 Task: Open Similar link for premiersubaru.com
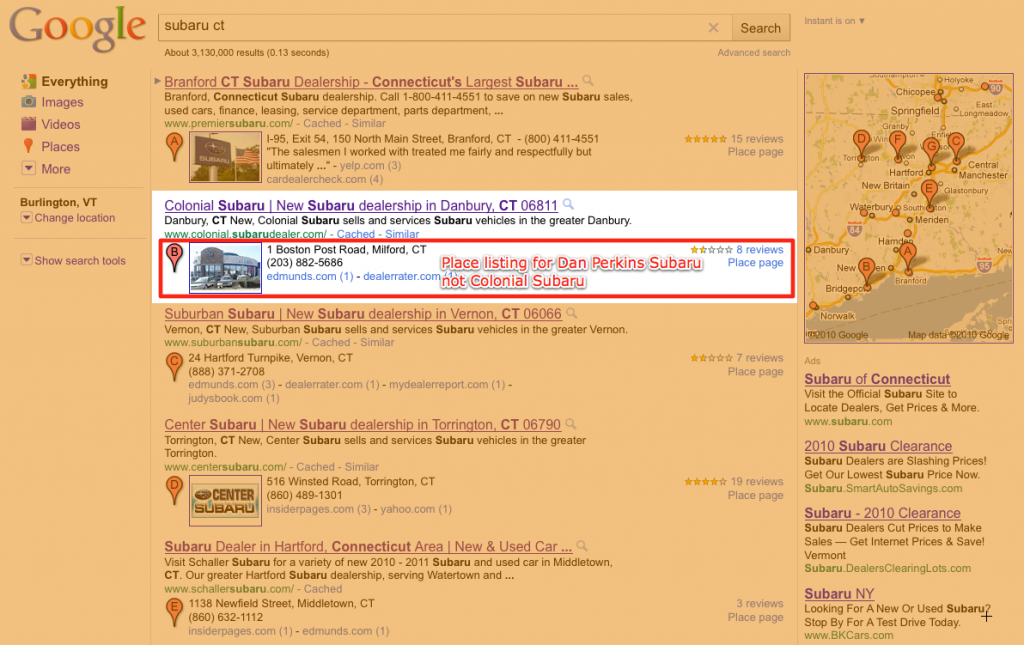(x=368, y=123)
